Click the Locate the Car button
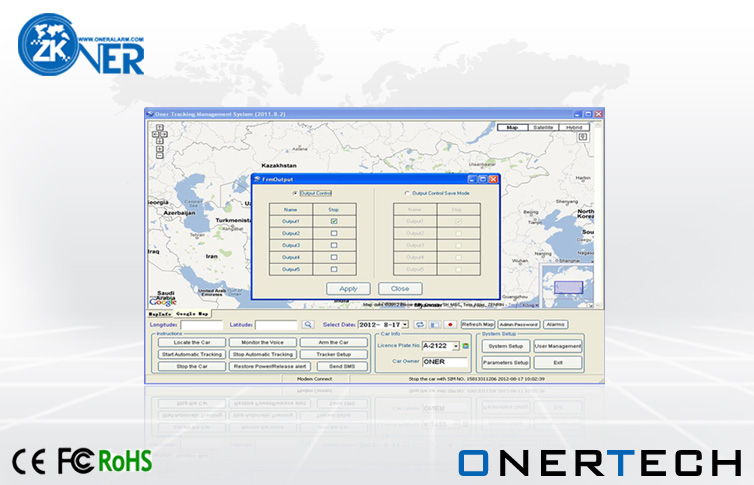This screenshot has height=485, width=754. tap(192, 342)
